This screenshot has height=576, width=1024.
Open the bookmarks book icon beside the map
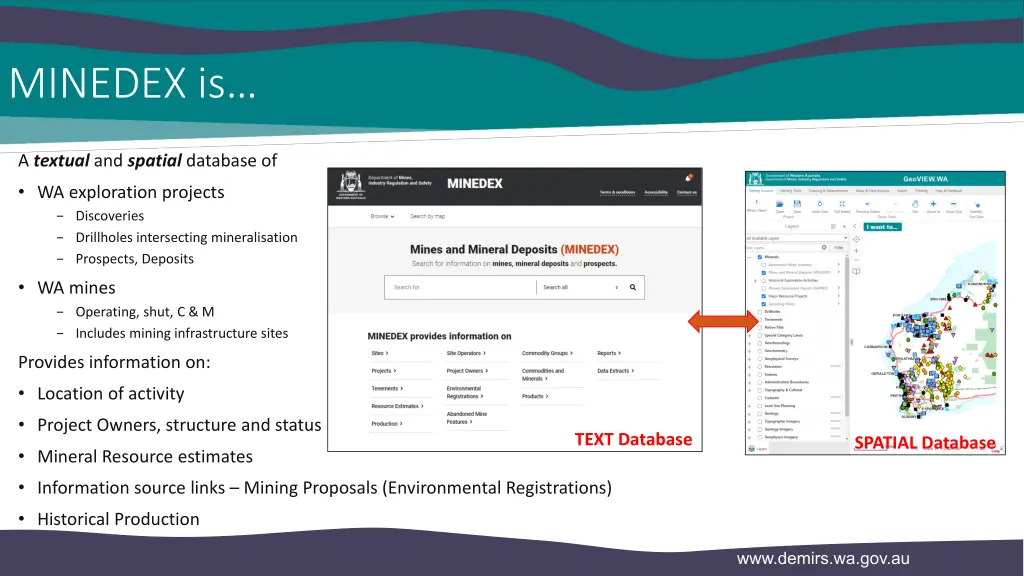856,272
